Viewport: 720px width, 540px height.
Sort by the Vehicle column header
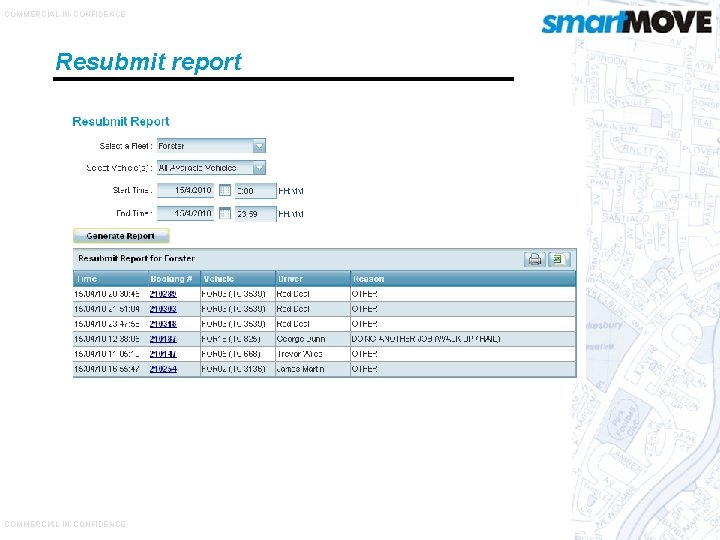tap(238, 279)
